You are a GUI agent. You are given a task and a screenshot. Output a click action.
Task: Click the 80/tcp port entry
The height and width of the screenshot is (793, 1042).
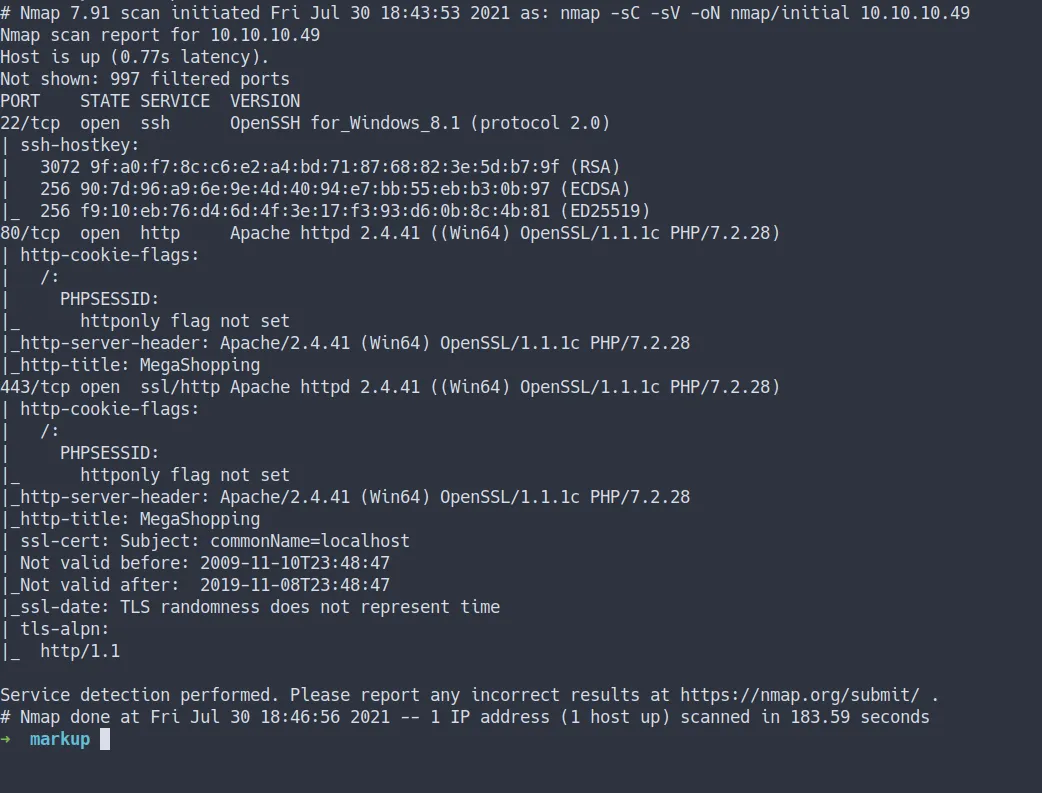[x=30, y=233]
